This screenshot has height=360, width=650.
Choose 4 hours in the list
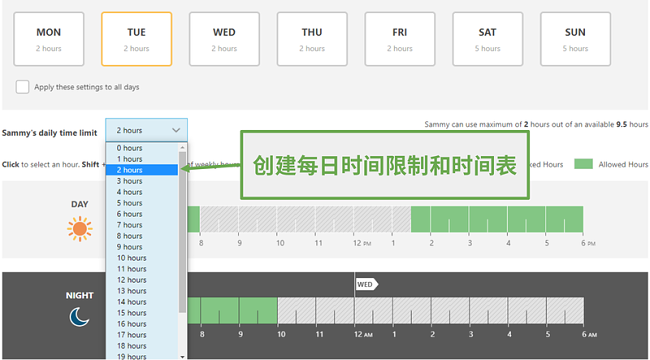pyautogui.click(x=142, y=192)
